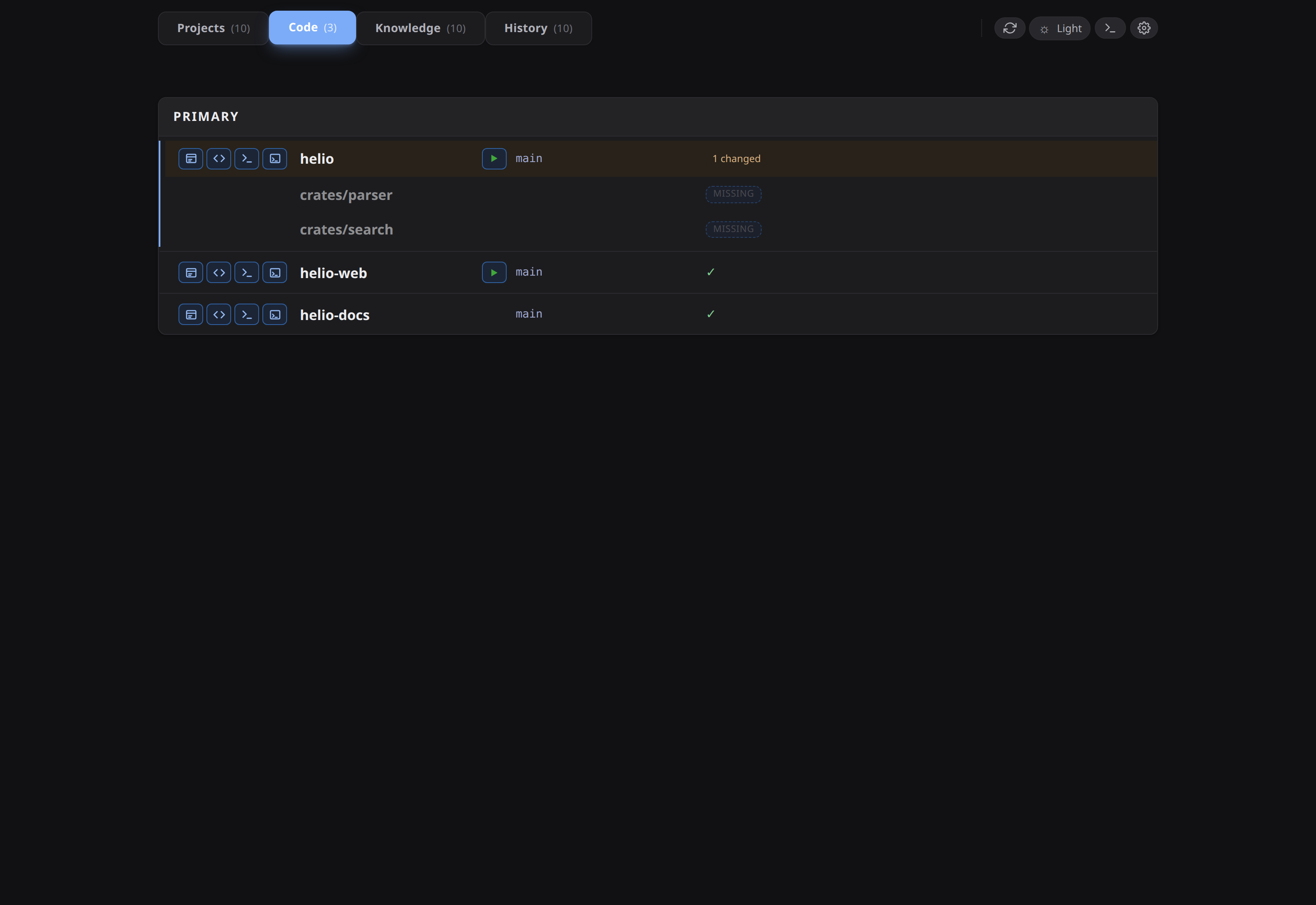This screenshot has height=905, width=1316.
Task: Click the refresh icon in the top-right toolbar
Action: [x=1009, y=28]
